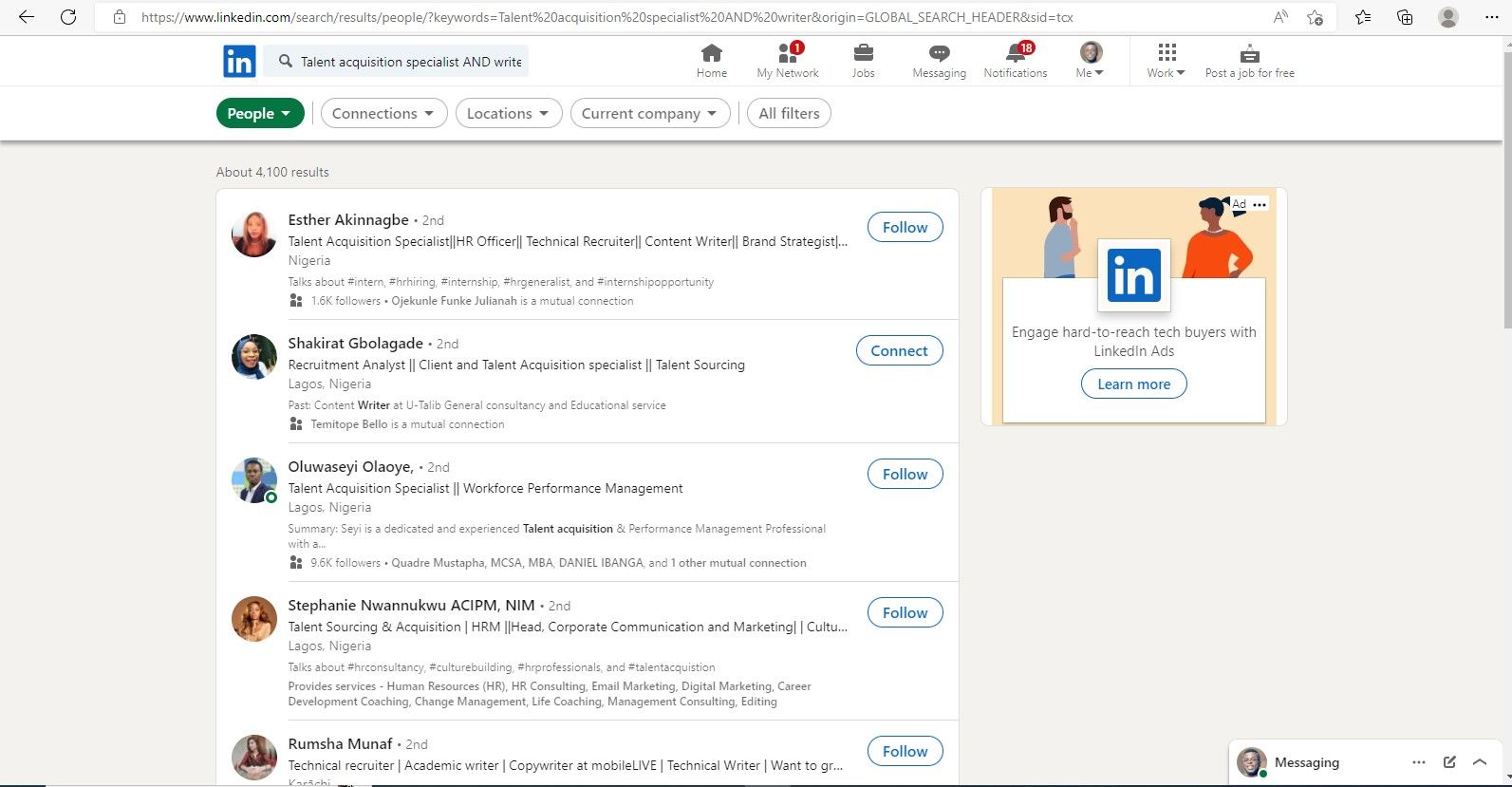1512x787 pixels.
Task: Open Notifications bell icon
Action: 1016,61
